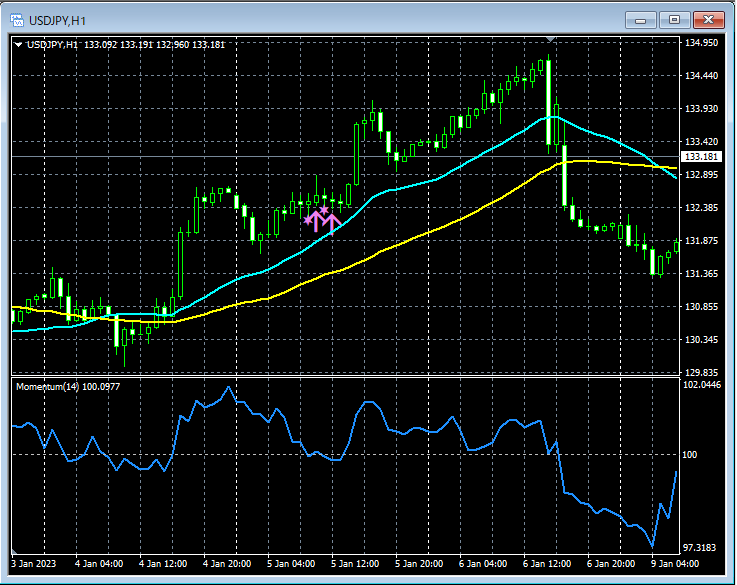Click the 6 Jan 12:00 time label
The height and width of the screenshot is (585, 737).
[x=547, y=563]
